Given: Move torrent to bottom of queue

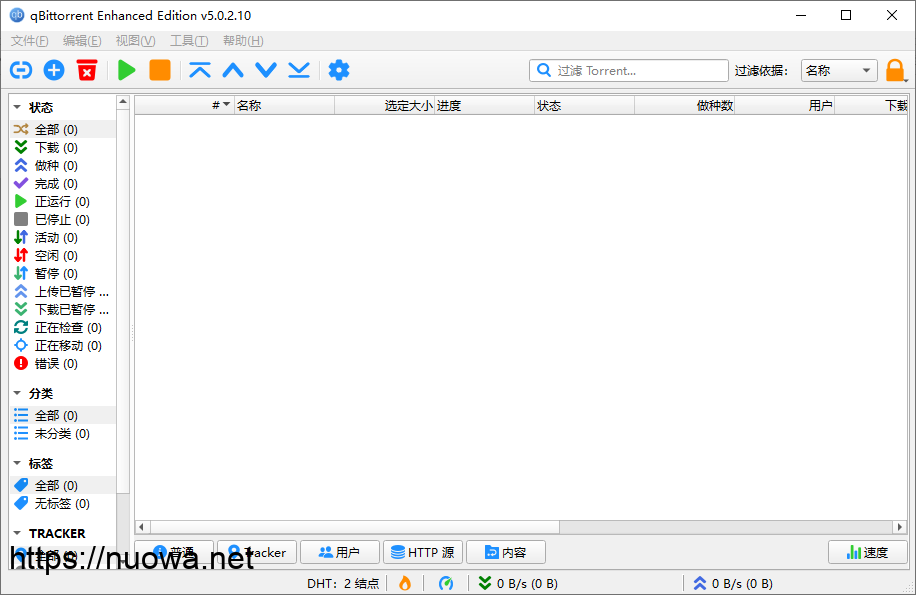Looking at the screenshot, I should 299,70.
